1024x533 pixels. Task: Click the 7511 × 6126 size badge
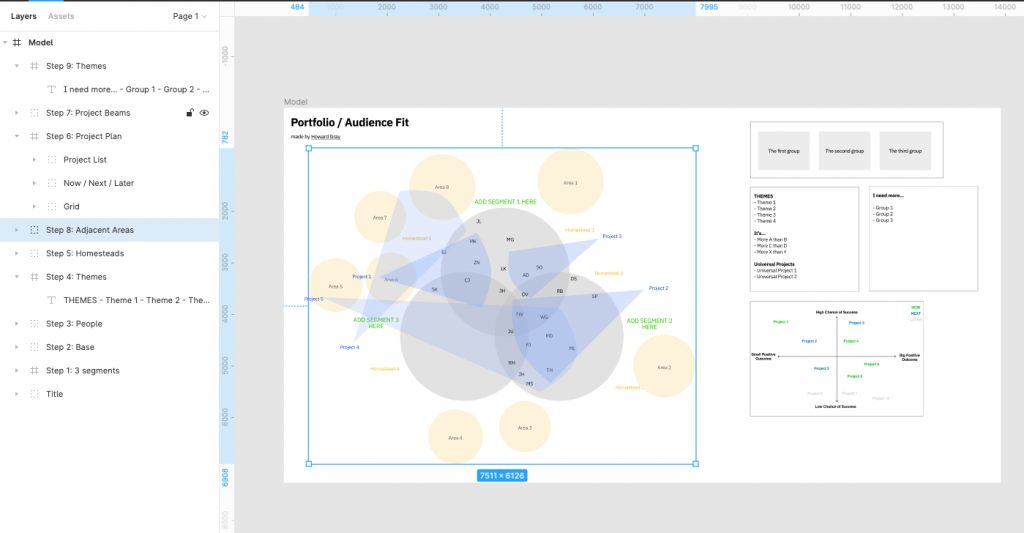pos(502,476)
